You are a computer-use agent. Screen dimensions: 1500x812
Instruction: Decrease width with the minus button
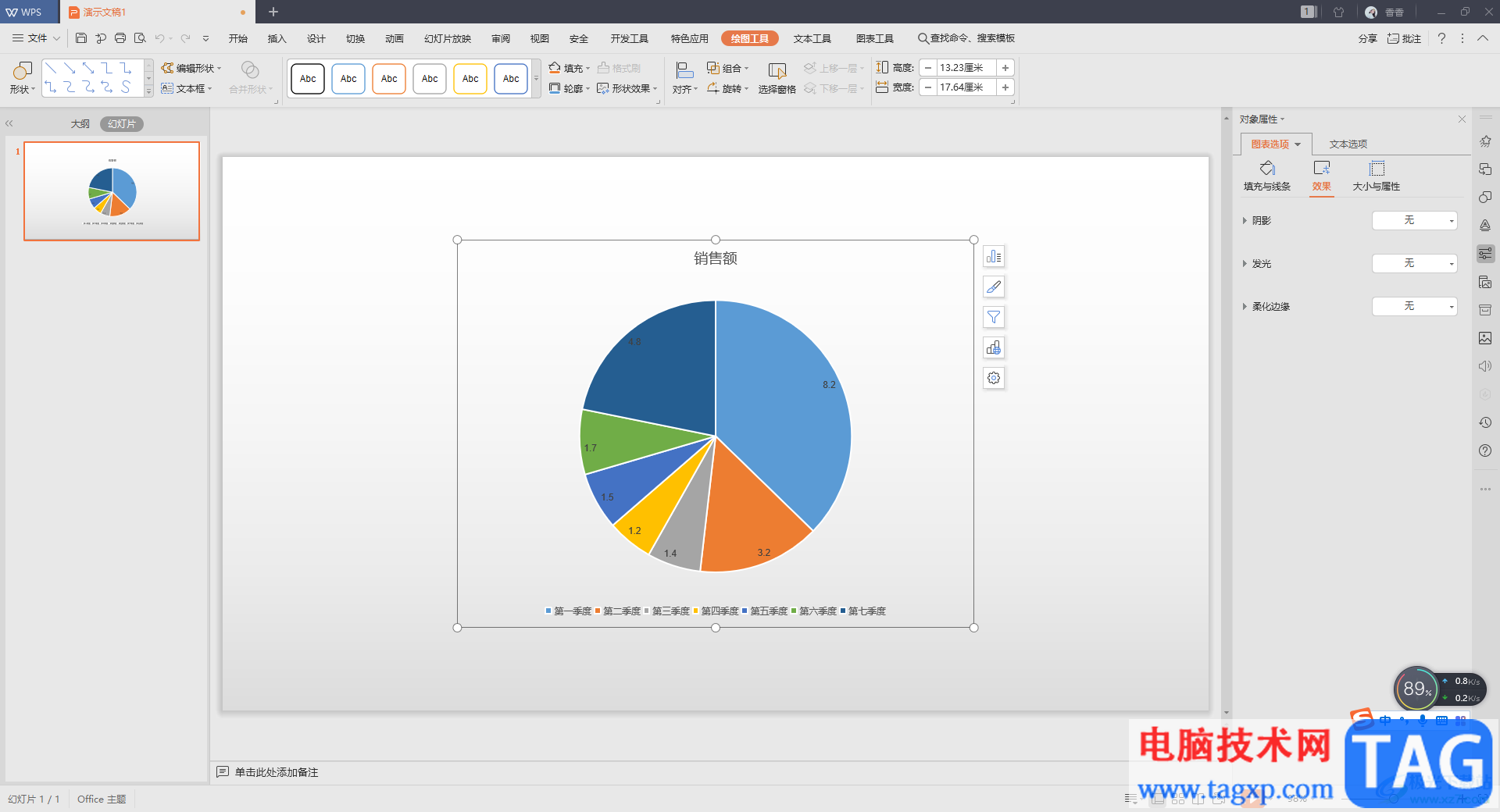(x=928, y=87)
